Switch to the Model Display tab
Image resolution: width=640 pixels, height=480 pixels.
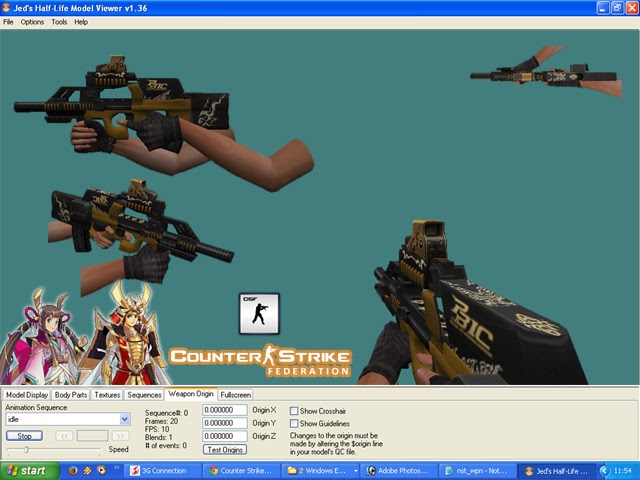27,395
